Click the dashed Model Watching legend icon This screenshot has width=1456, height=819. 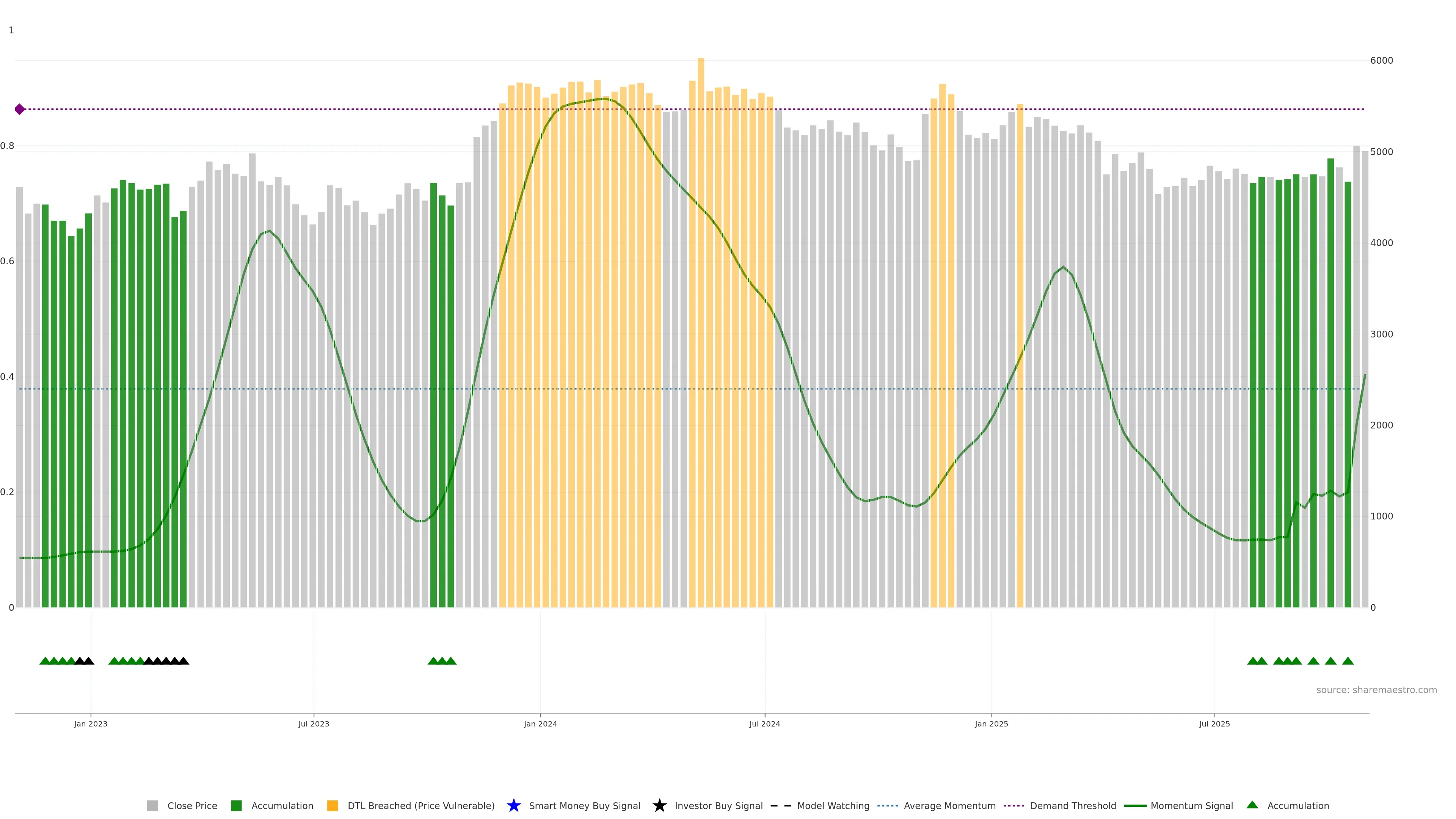[x=781, y=805]
